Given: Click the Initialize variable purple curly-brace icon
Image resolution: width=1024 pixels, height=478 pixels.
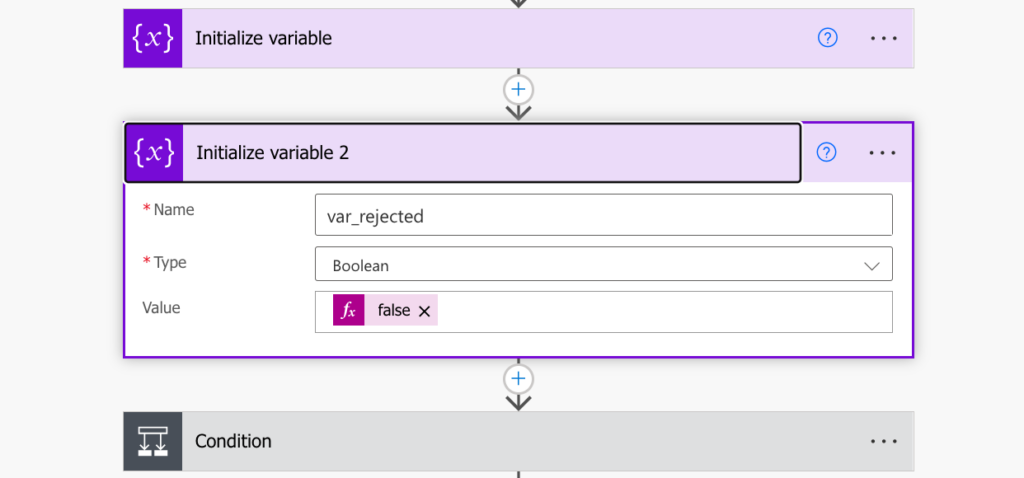Looking at the screenshot, I should pos(153,39).
